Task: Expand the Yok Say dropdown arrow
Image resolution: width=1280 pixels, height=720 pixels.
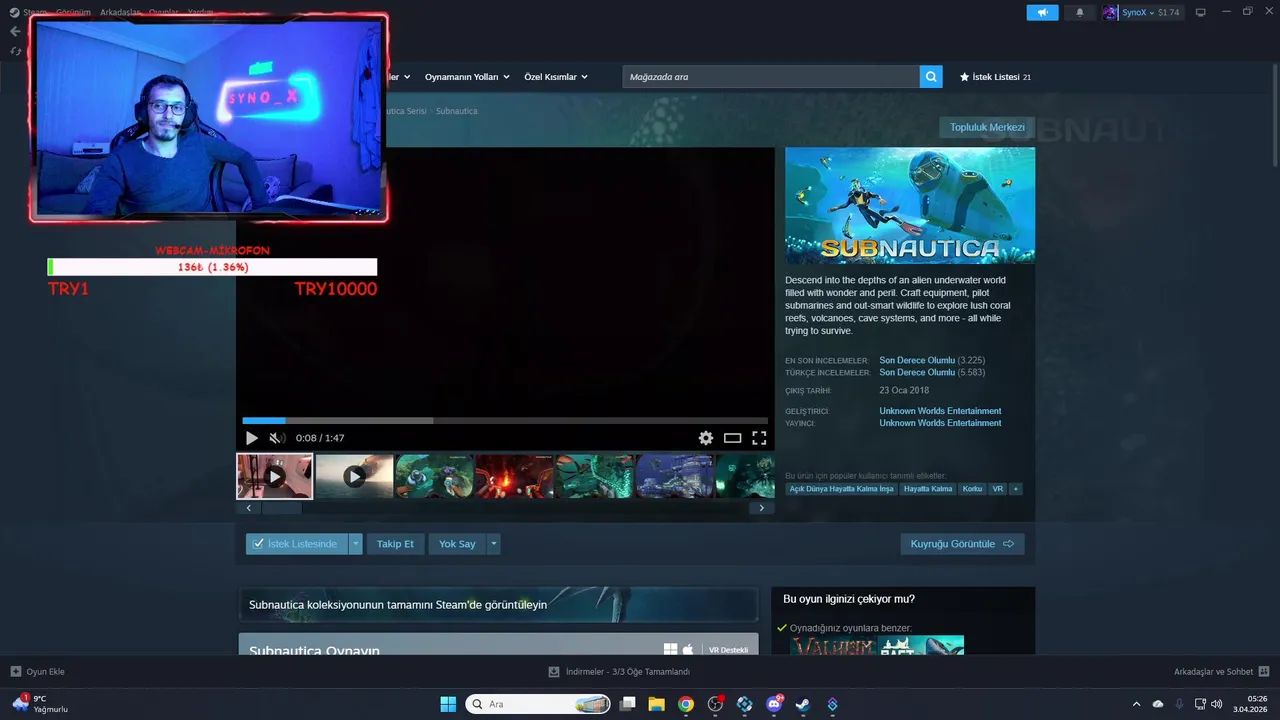Action: (493, 544)
